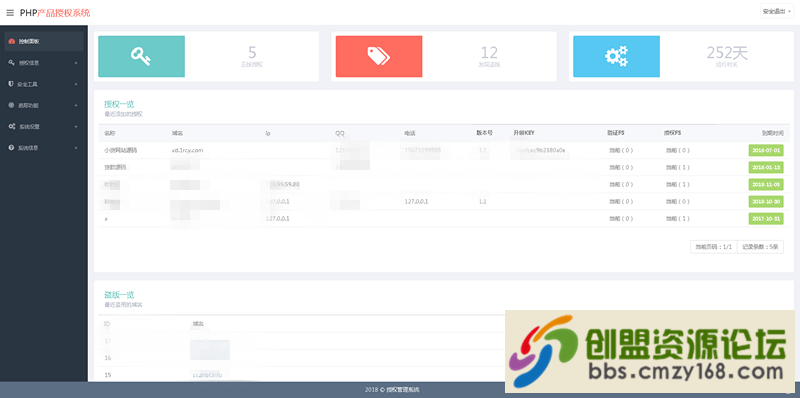Click the 授权FS 当前(1) in the 2018-01-13 row
The height and width of the screenshot is (398, 800).
pyautogui.click(x=677, y=167)
